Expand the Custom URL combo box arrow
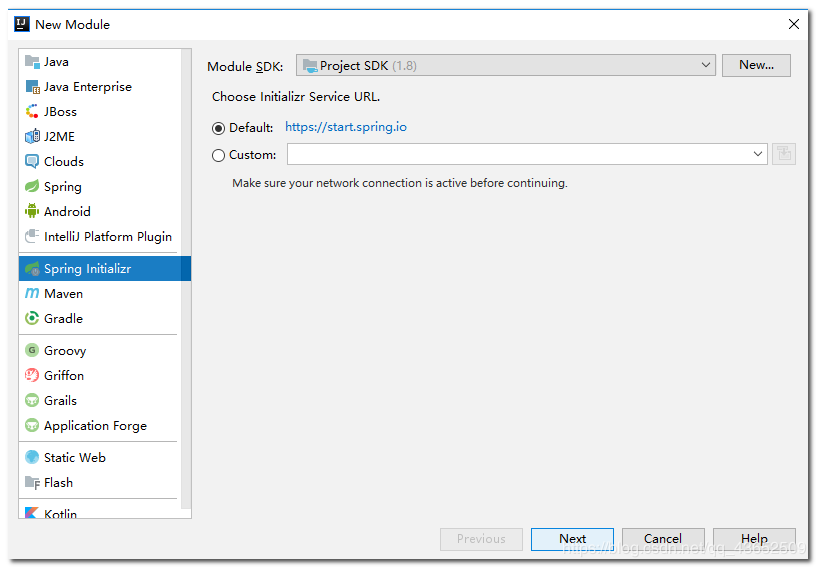The image size is (816, 567). pyautogui.click(x=758, y=154)
